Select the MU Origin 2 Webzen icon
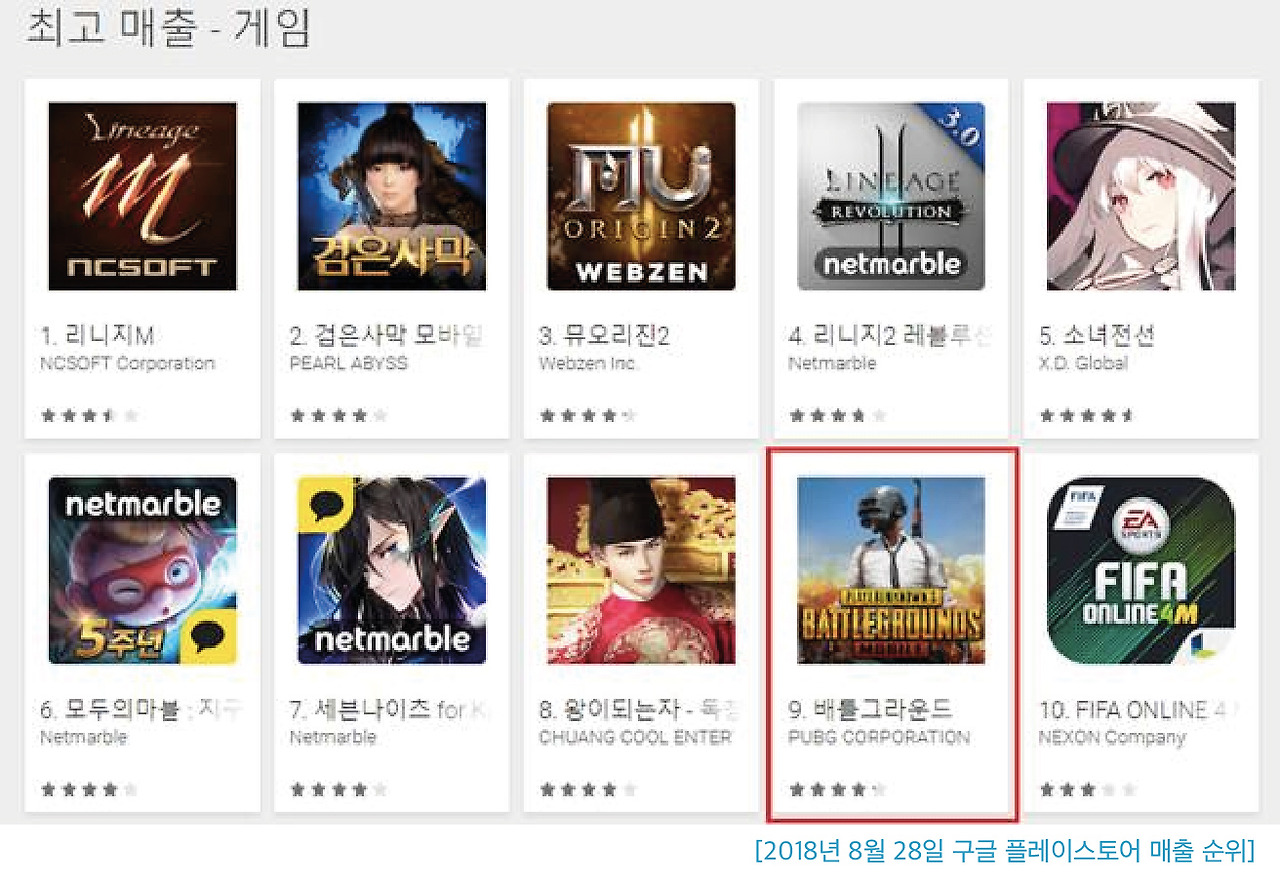This screenshot has width=1280, height=883. 641,196
